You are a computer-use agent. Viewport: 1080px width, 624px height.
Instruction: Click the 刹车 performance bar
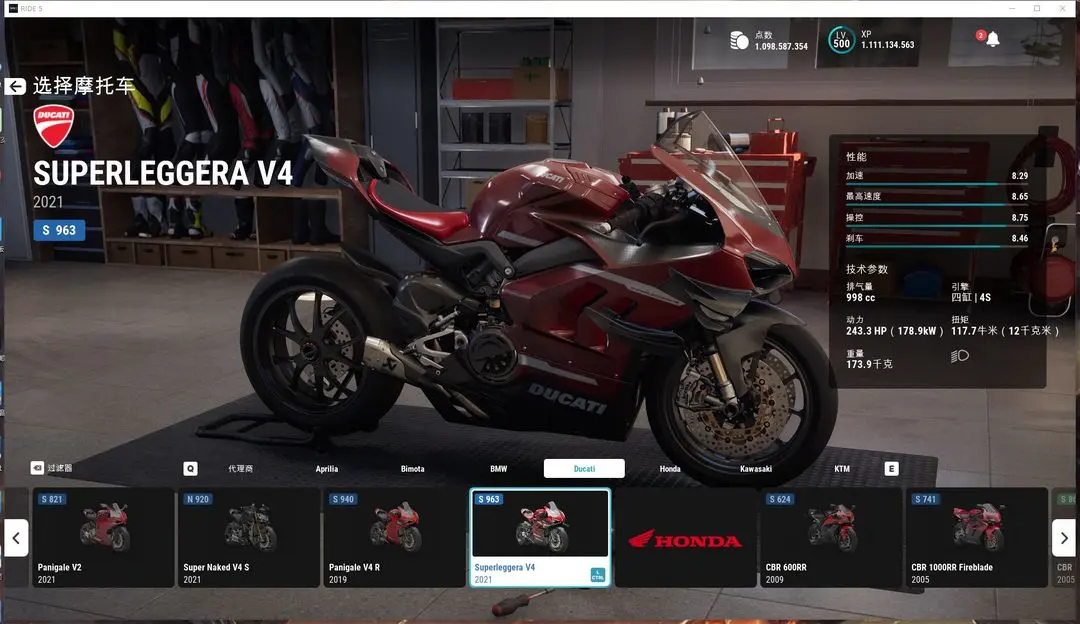click(x=937, y=247)
